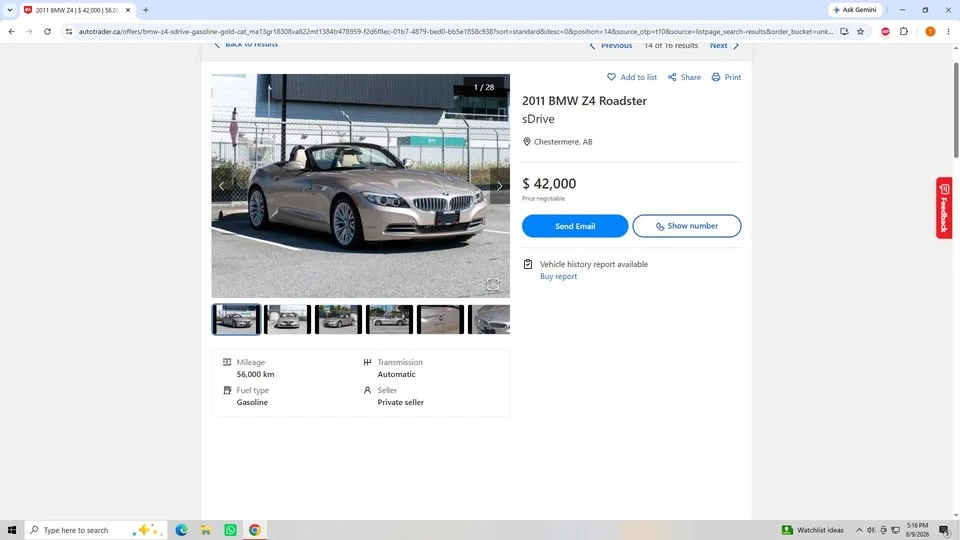960x540 pixels.
Task: Open fullscreen photo view icon
Action: click(493, 284)
